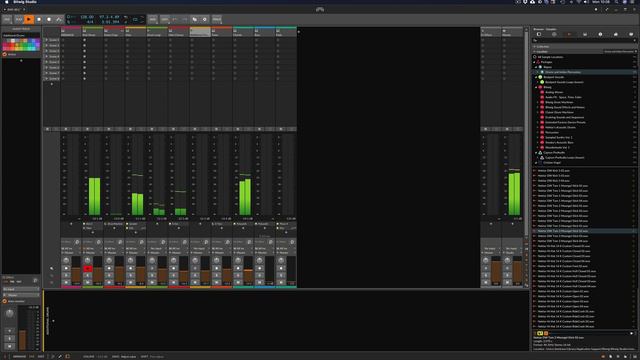This screenshot has height=360, width=640.
Task: Open the sixth browser tab icon
Action: [616, 34]
